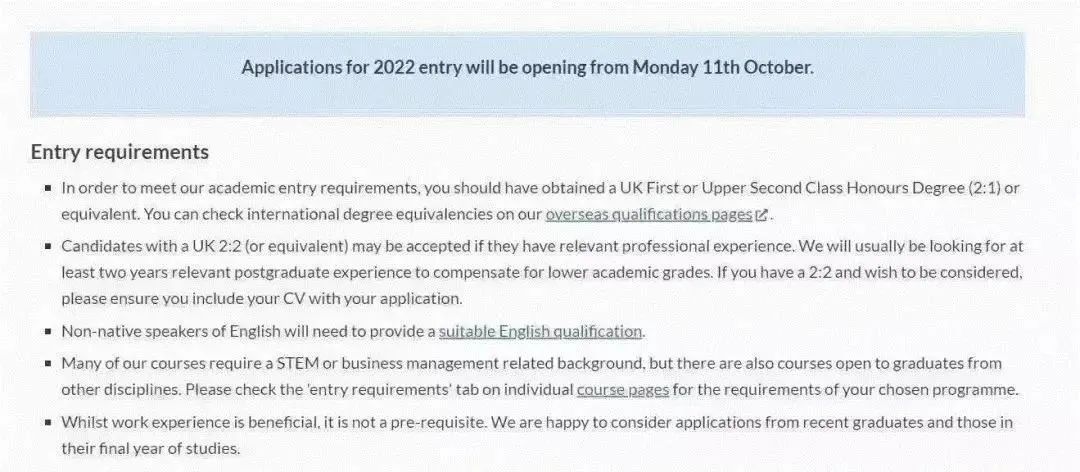Open the suitable English qualification link
1080x472 pixels.
(x=540, y=331)
